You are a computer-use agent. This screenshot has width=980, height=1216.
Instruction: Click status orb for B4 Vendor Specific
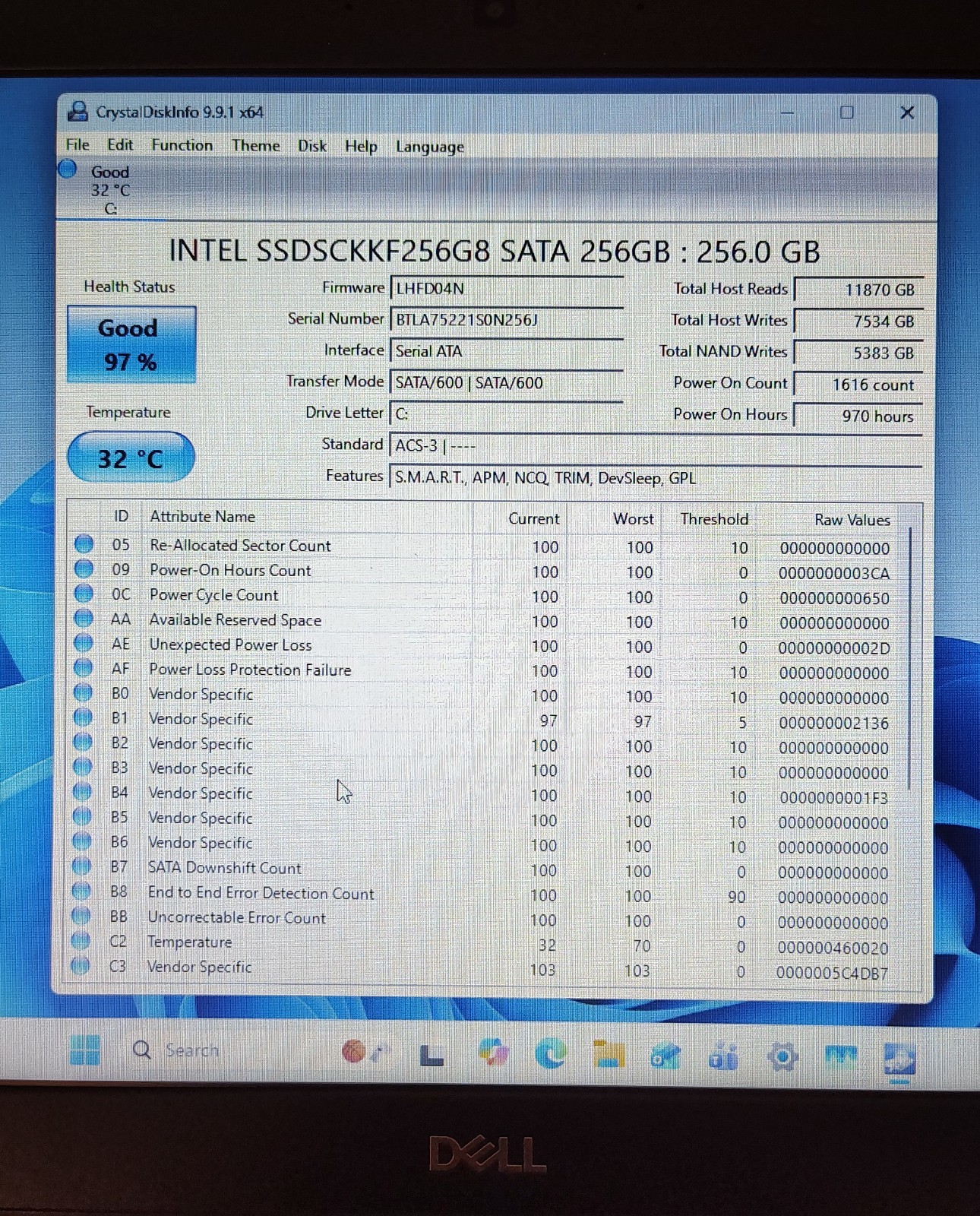click(82, 792)
